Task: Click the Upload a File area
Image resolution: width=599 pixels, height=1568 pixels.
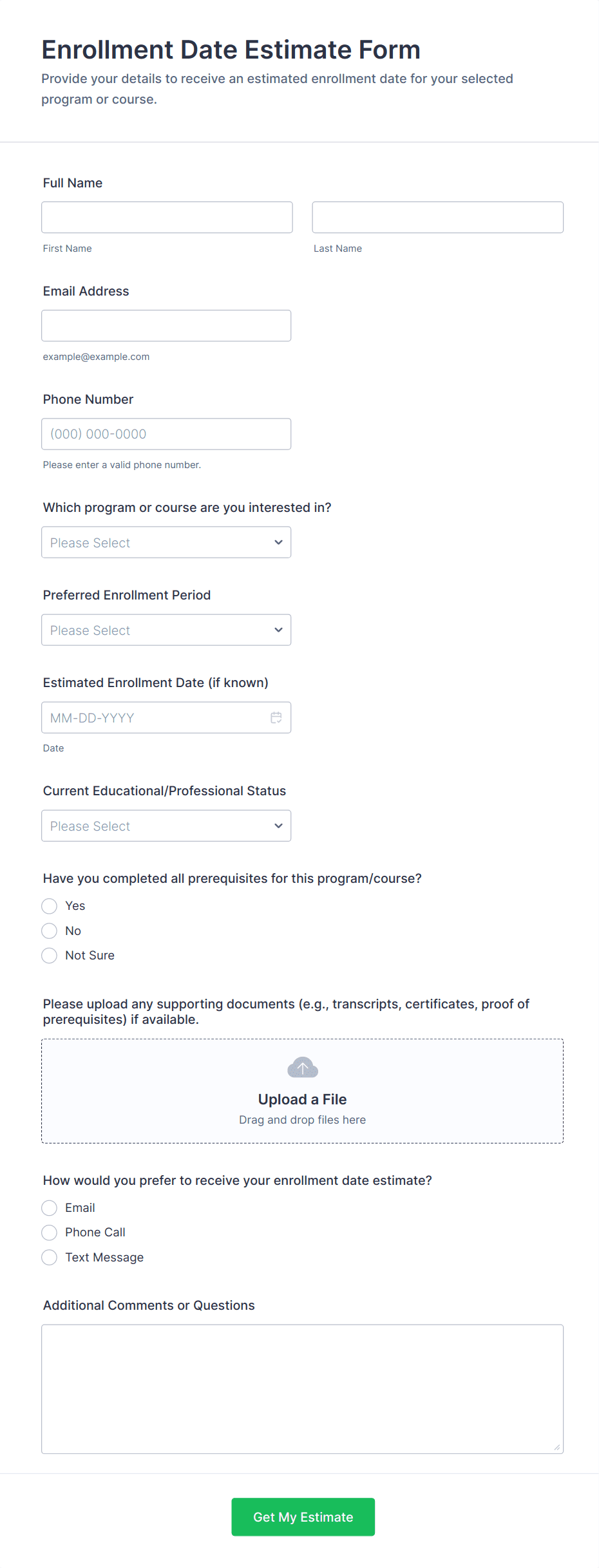Action: pyautogui.click(x=303, y=1099)
